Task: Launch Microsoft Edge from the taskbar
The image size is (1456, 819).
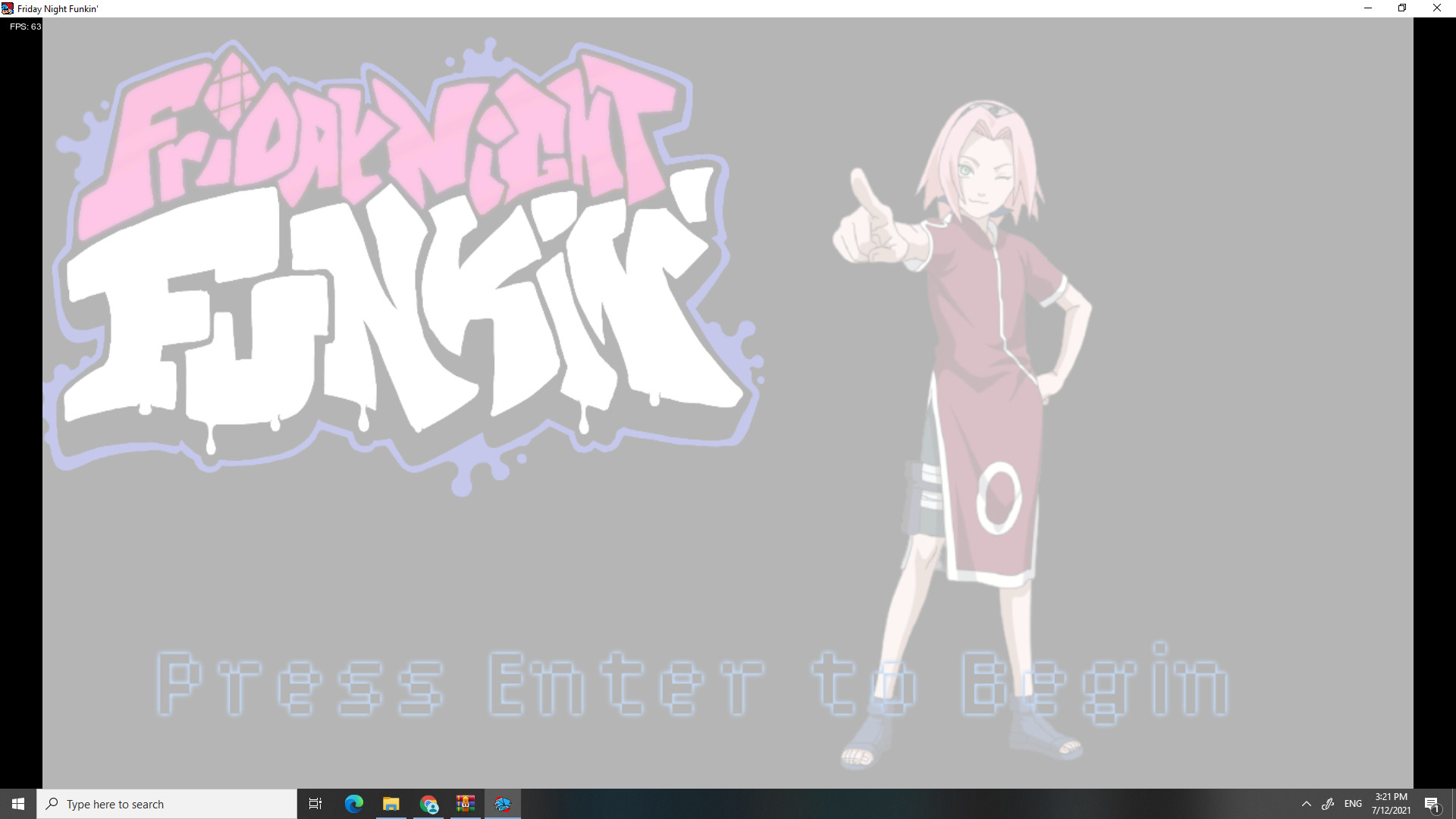Action: coord(353,803)
